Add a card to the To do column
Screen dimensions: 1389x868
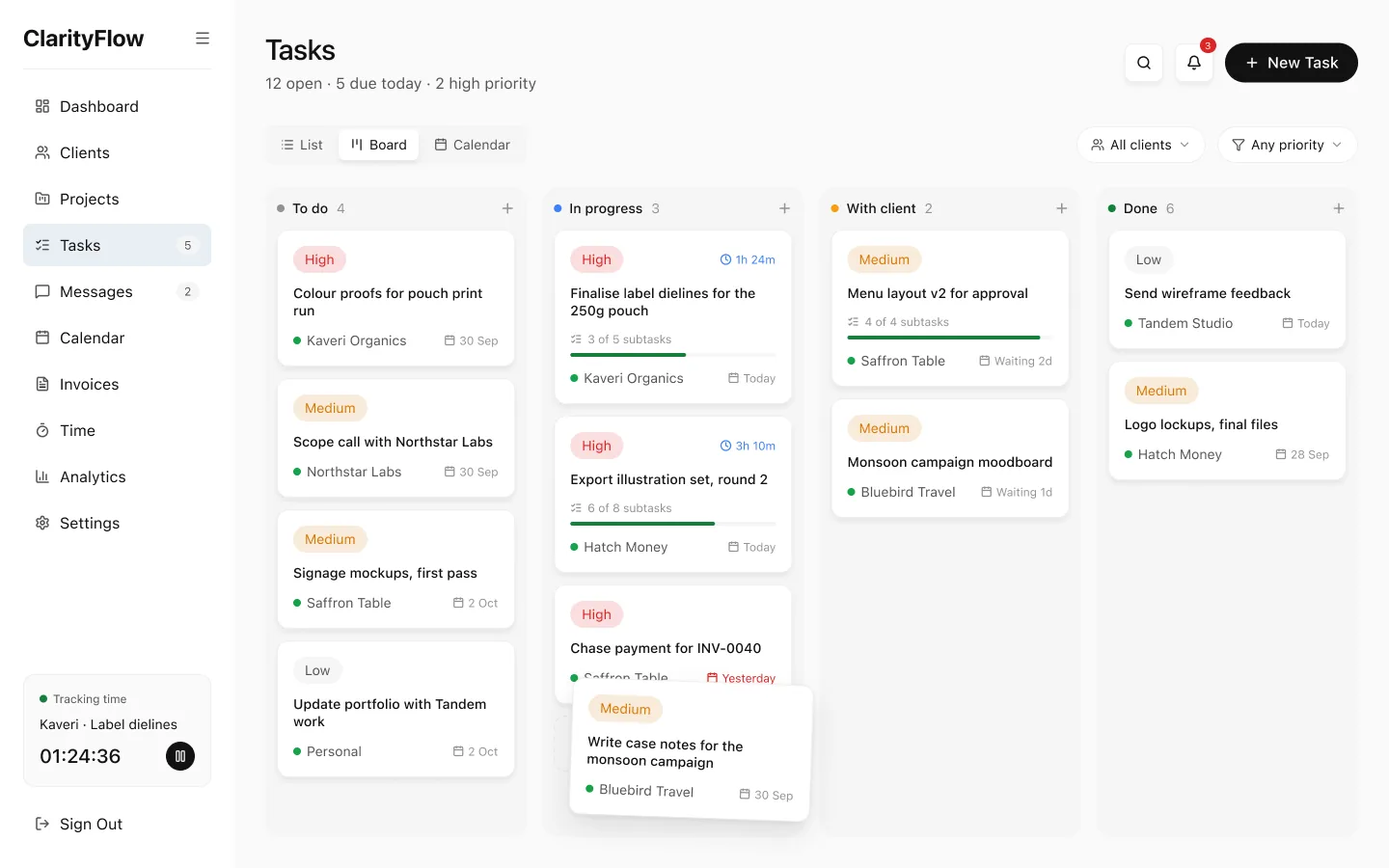click(x=507, y=208)
